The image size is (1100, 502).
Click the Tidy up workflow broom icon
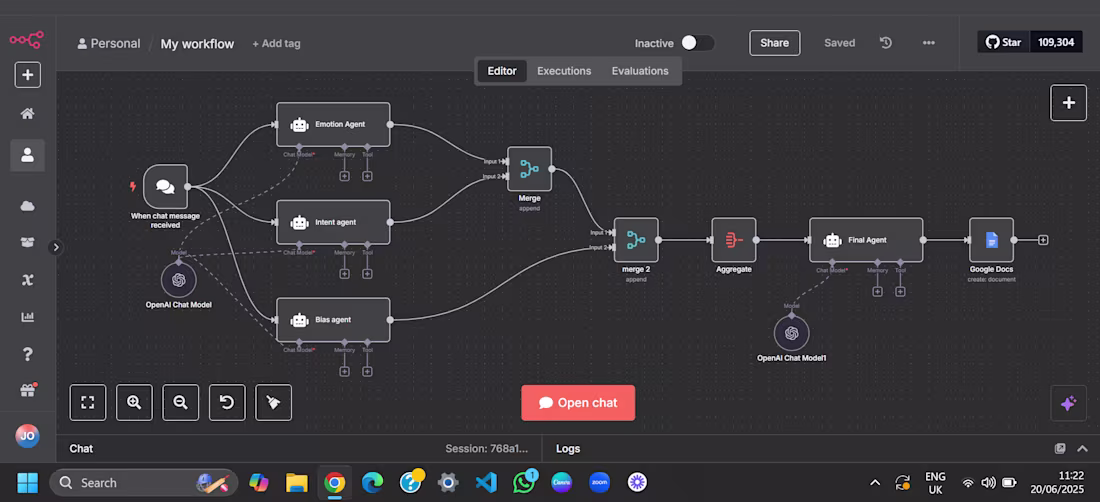point(274,402)
